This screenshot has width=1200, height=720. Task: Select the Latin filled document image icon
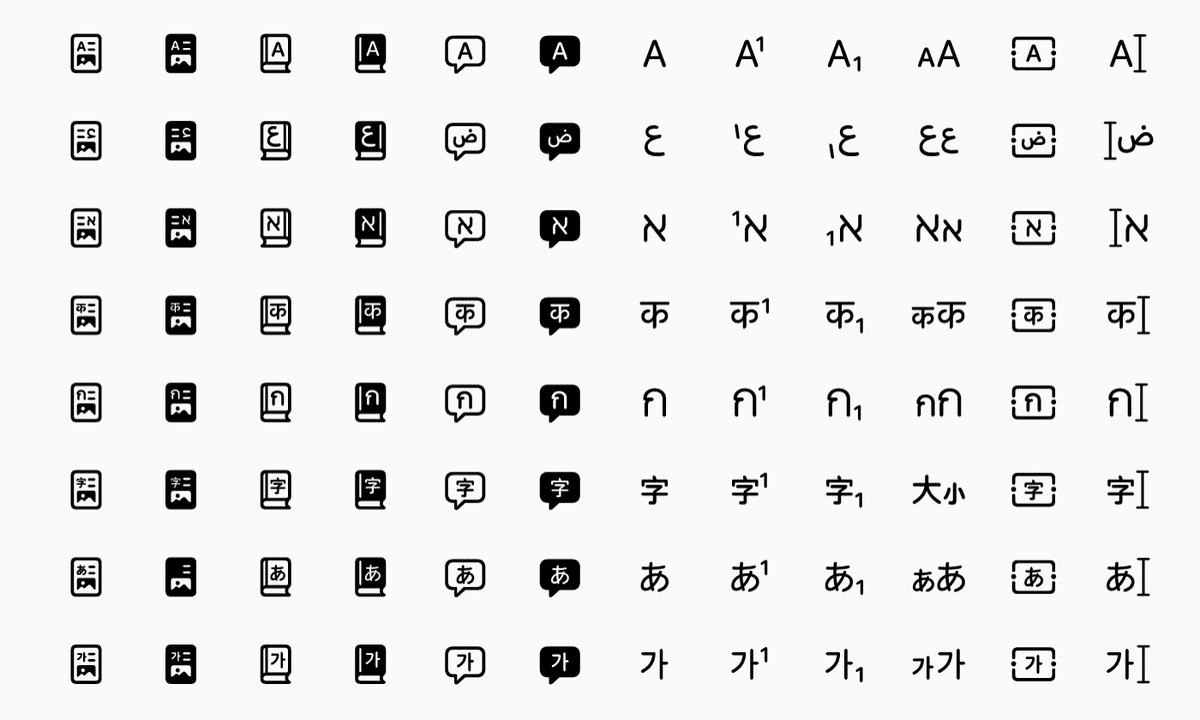pyautogui.click(x=181, y=53)
